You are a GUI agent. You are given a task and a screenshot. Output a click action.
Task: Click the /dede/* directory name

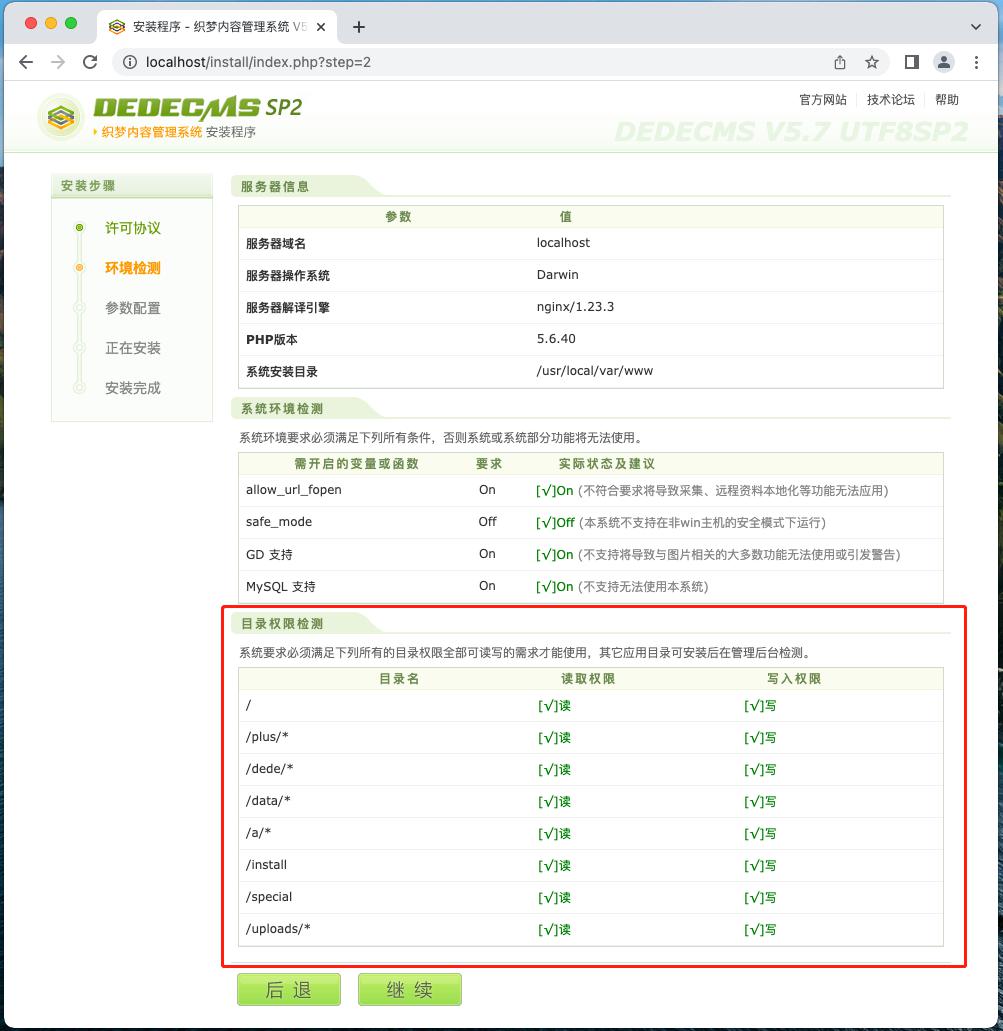point(270,769)
